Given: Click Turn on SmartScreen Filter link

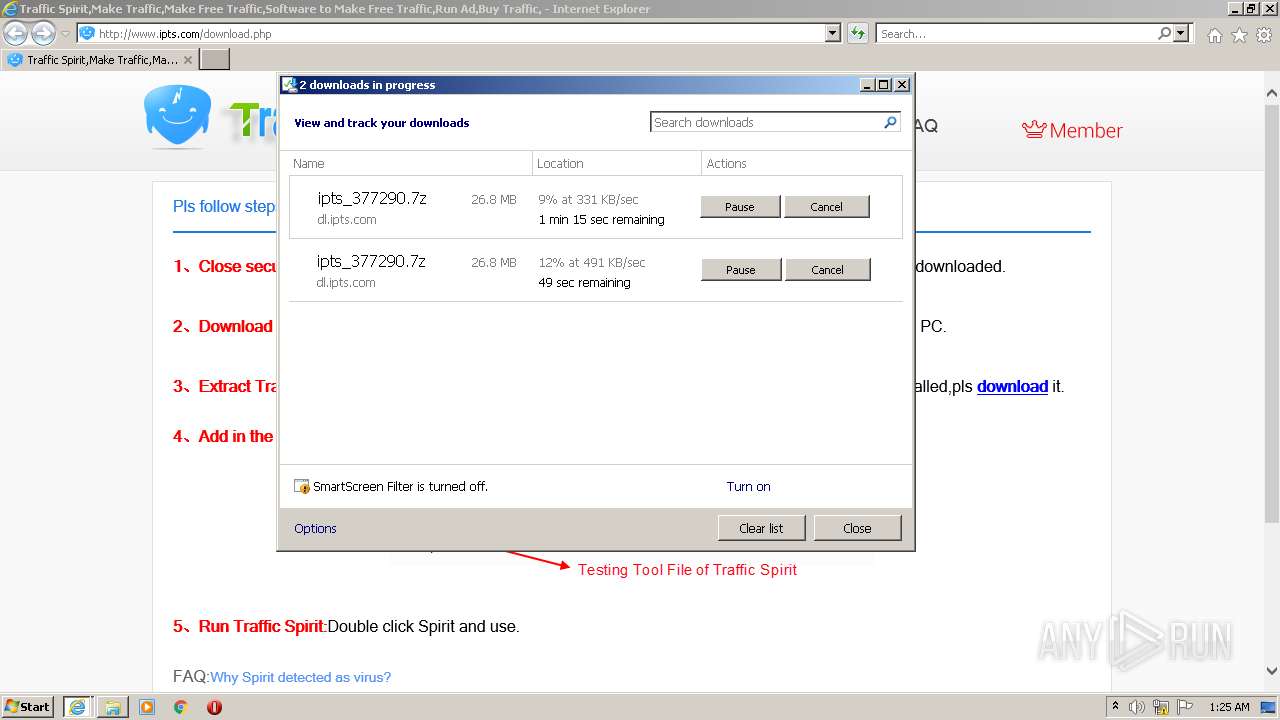Looking at the screenshot, I should tap(748, 487).
